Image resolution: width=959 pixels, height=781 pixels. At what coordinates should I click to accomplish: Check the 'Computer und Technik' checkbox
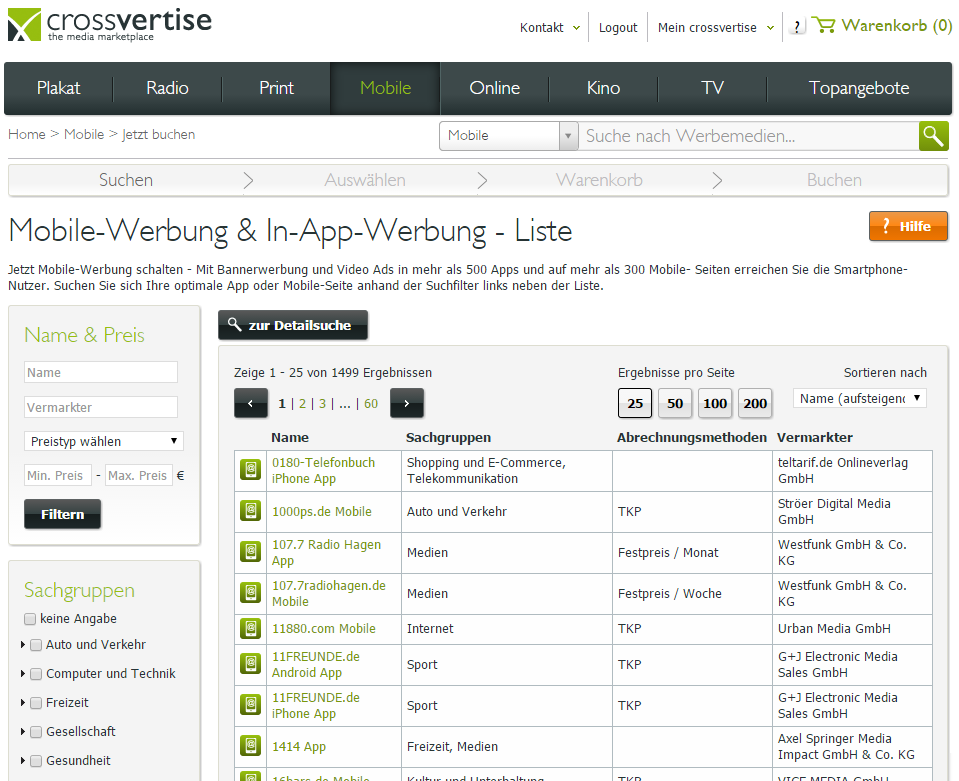(x=36, y=674)
